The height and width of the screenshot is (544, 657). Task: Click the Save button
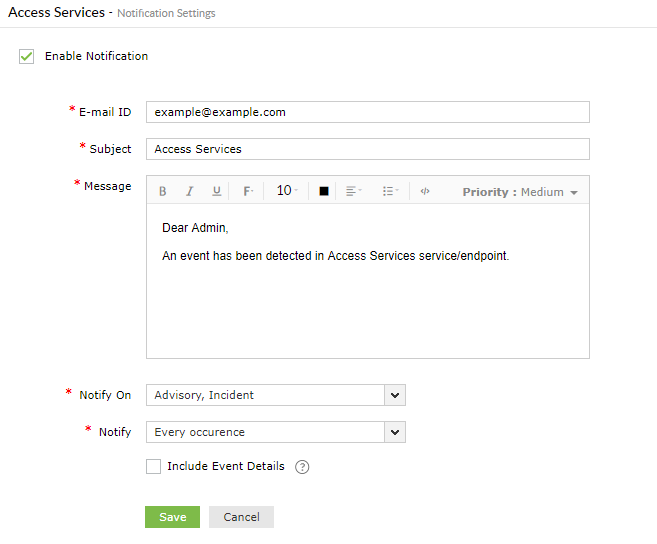172,517
